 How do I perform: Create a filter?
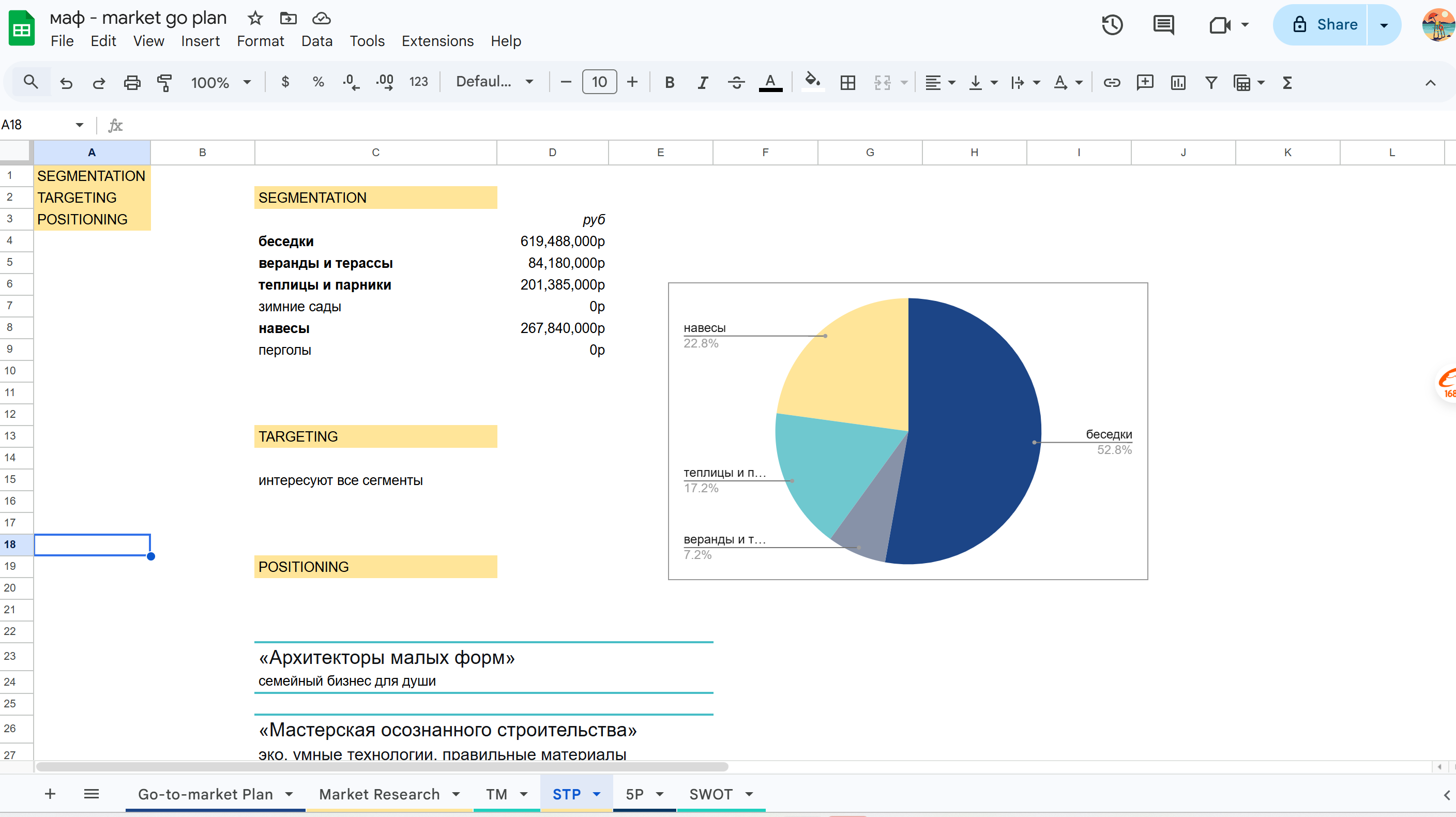[1211, 83]
